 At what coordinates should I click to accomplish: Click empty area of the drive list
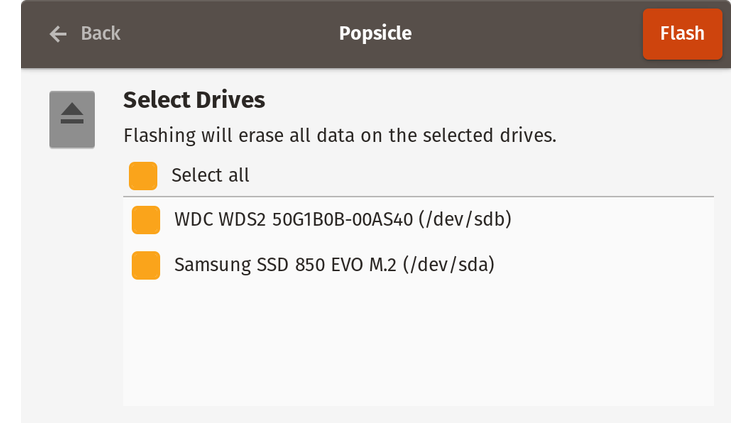[x=418, y=345]
